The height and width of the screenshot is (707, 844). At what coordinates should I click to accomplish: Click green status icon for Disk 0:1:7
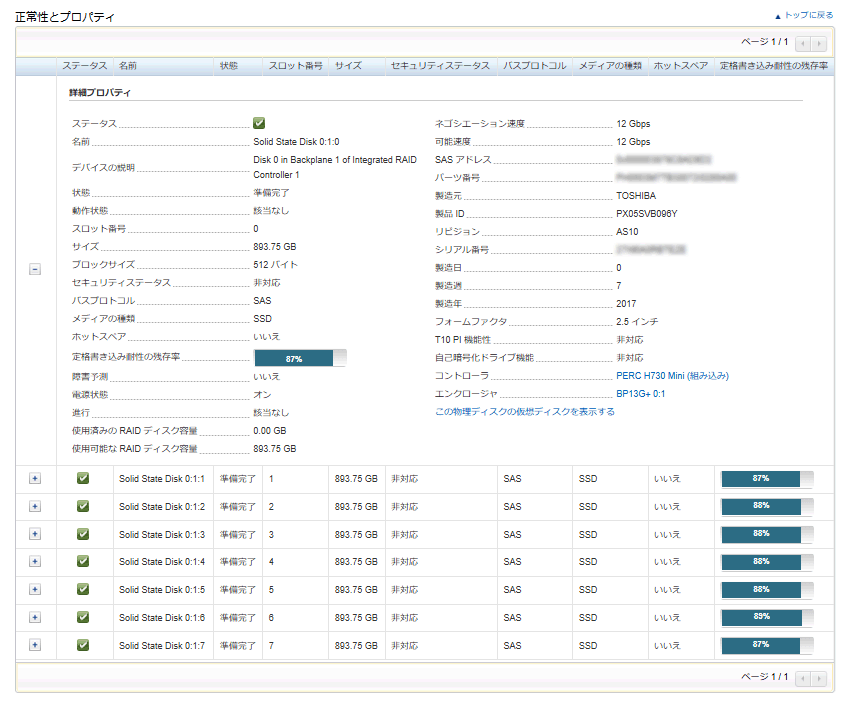click(x=83, y=645)
